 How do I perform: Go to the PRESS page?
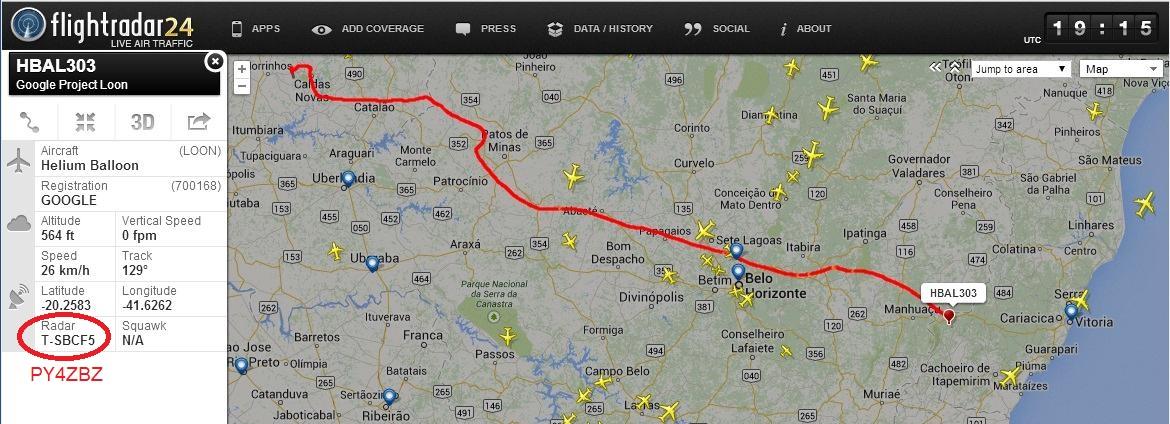tap(486, 29)
